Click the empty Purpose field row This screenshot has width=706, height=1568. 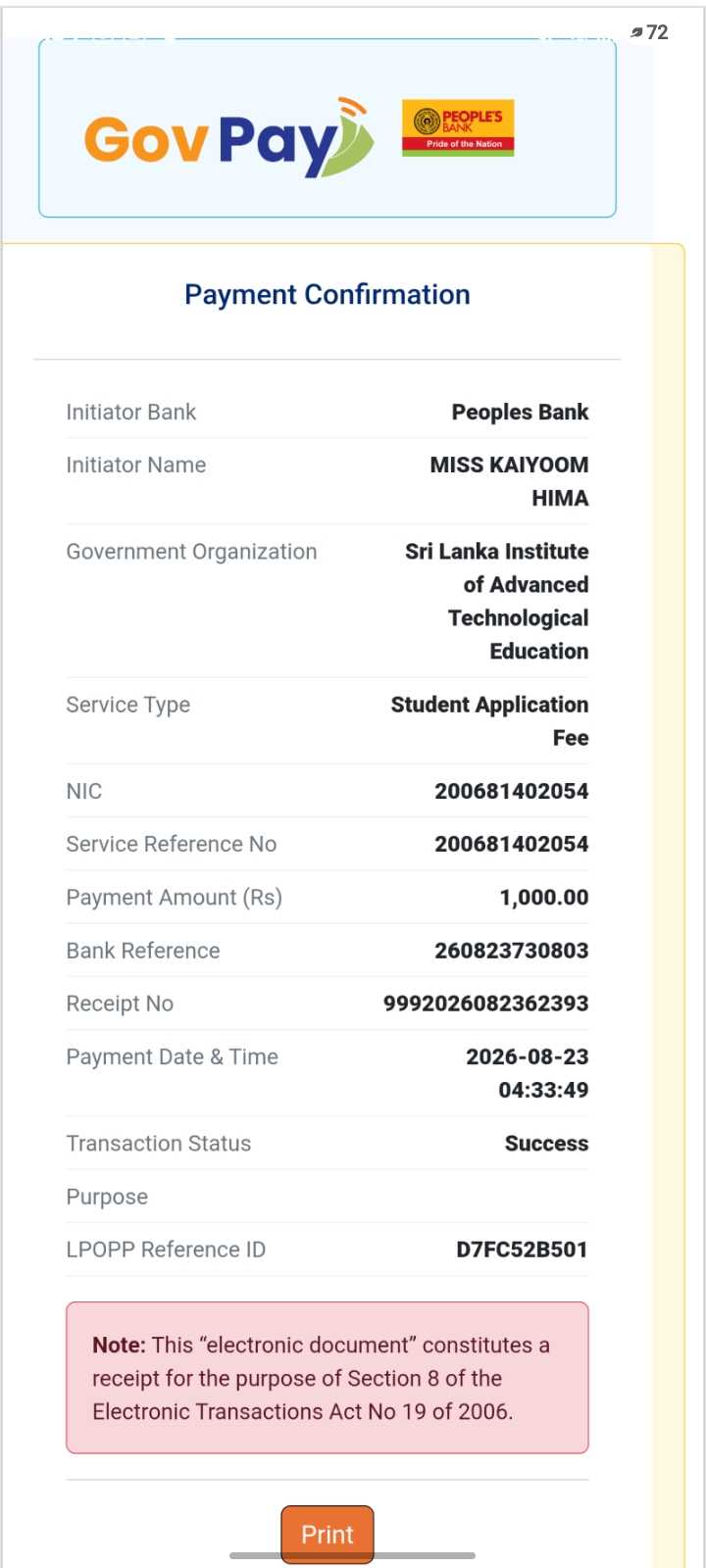[328, 1197]
